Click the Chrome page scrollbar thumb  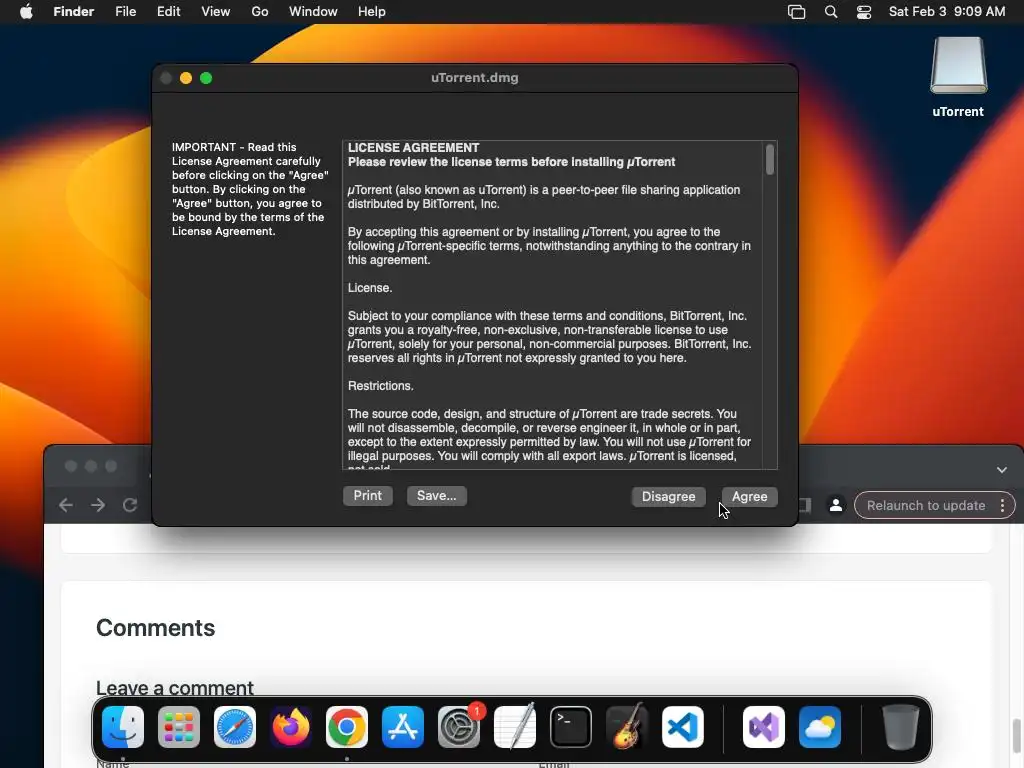pos(1016,735)
